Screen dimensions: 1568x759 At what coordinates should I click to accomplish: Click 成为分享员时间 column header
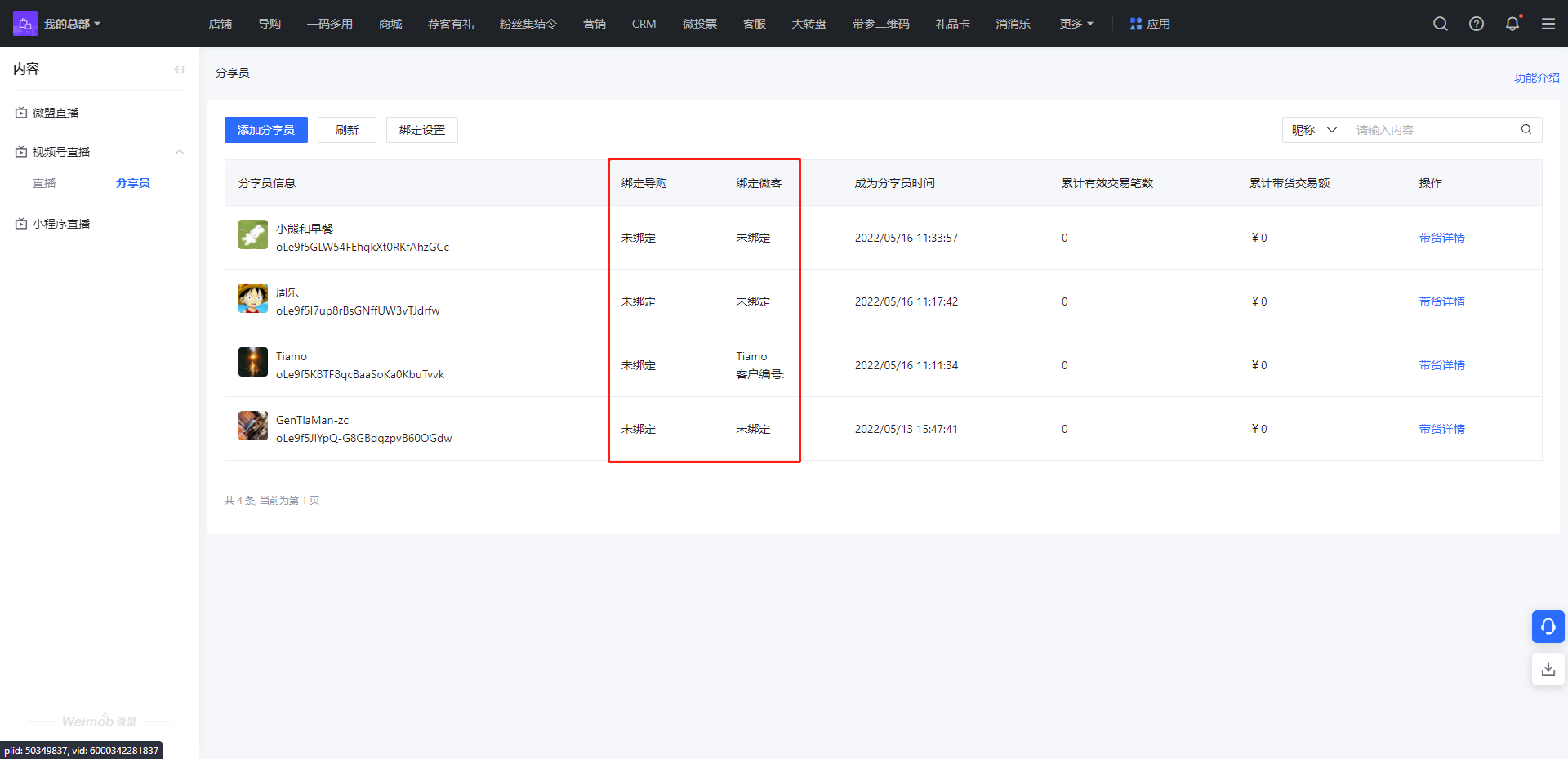(895, 183)
